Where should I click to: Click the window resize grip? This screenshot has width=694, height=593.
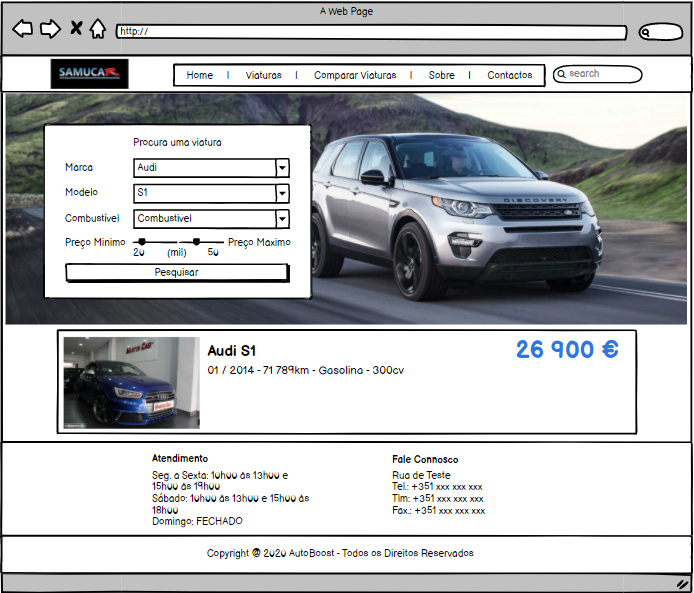pyautogui.click(x=682, y=583)
